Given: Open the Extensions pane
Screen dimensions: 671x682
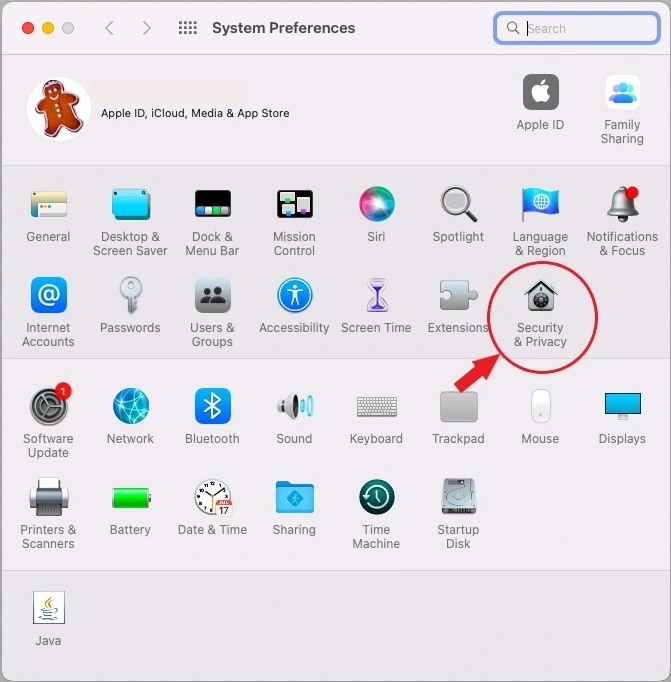Looking at the screenshot, I should tap(458, 295).
